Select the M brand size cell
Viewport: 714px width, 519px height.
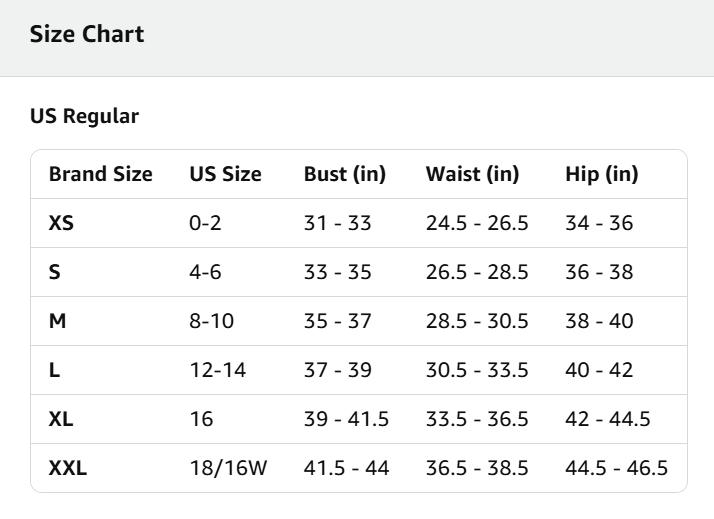[58, 321]
